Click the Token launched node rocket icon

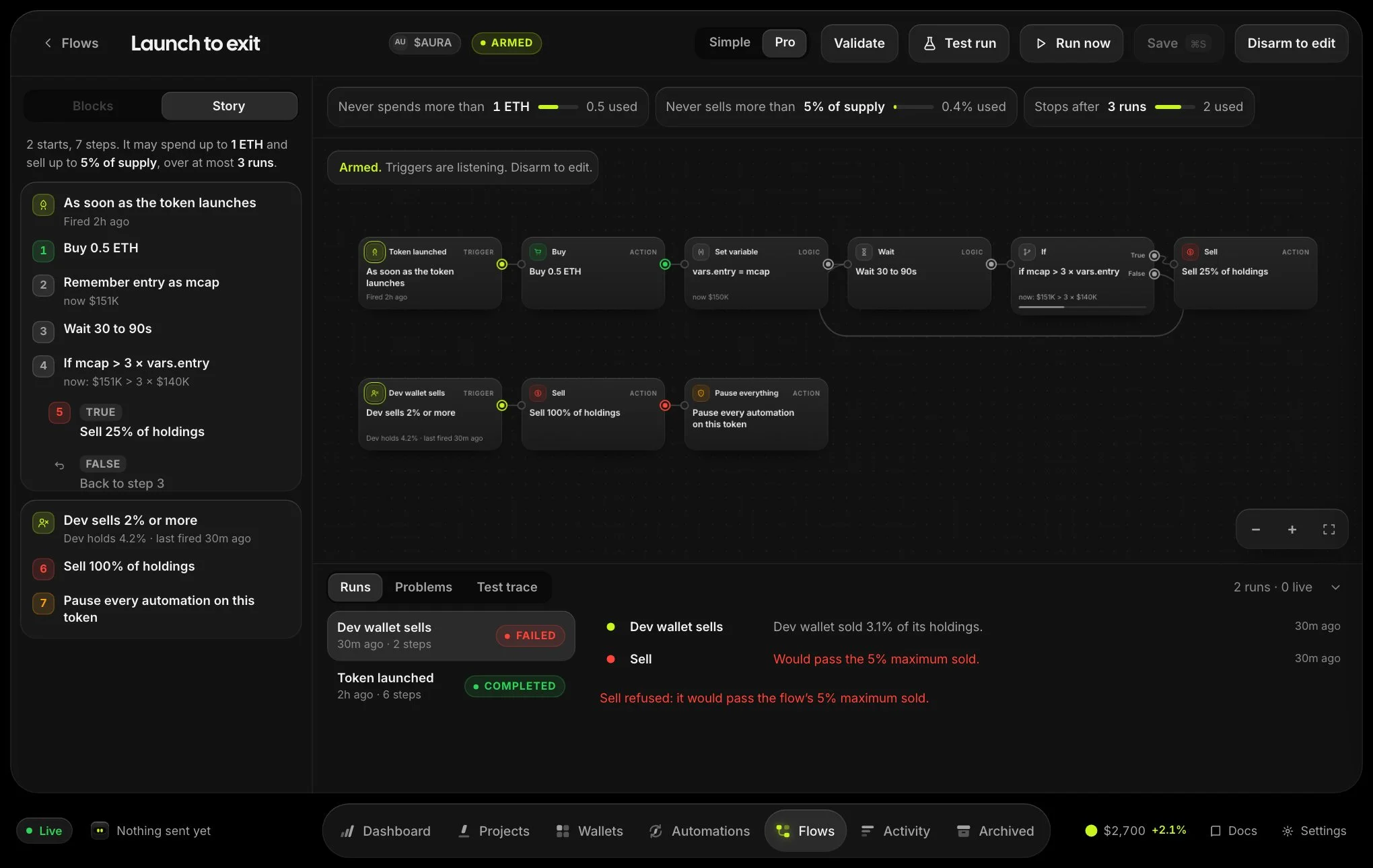click(x=374, y=252)
